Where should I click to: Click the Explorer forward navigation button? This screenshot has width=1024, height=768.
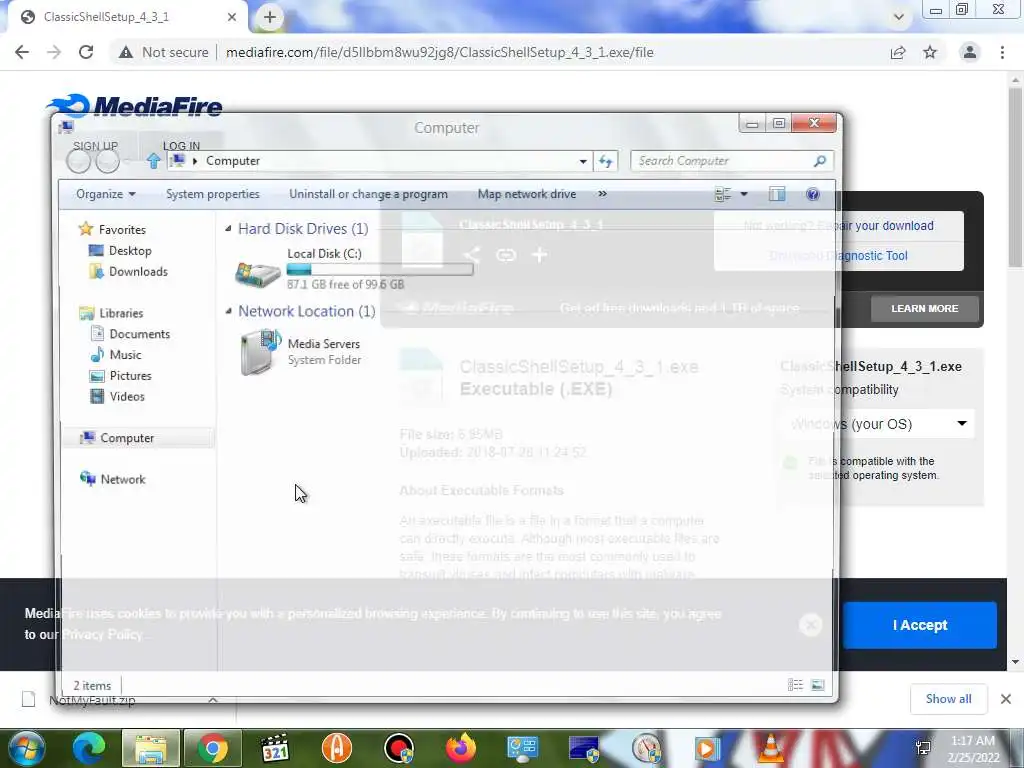(108, 161)
